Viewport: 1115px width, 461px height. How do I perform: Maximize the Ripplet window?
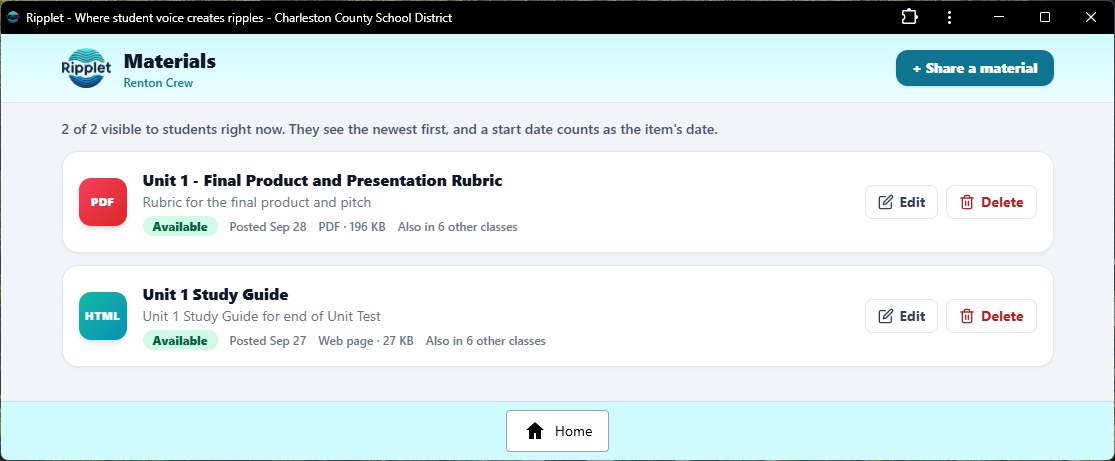(1045, 17)
